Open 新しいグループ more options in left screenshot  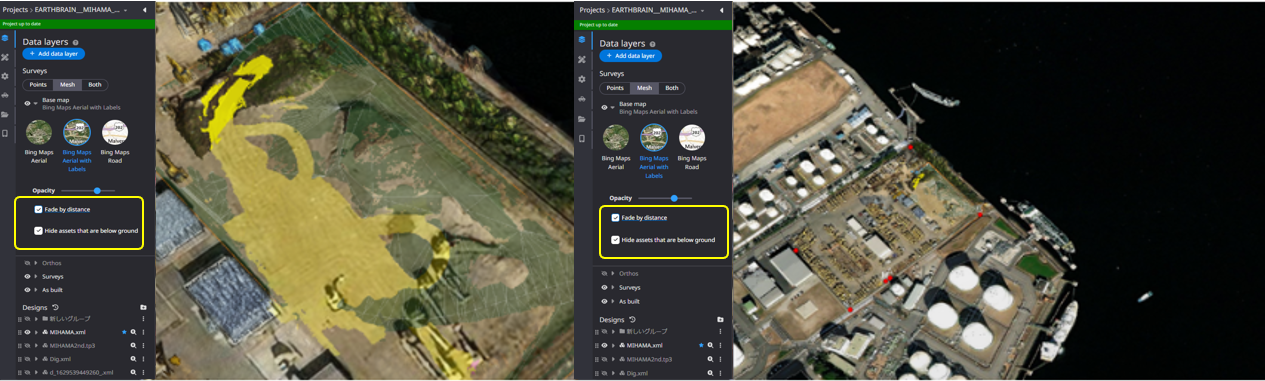pyautogui.click(x=143, y=318)
